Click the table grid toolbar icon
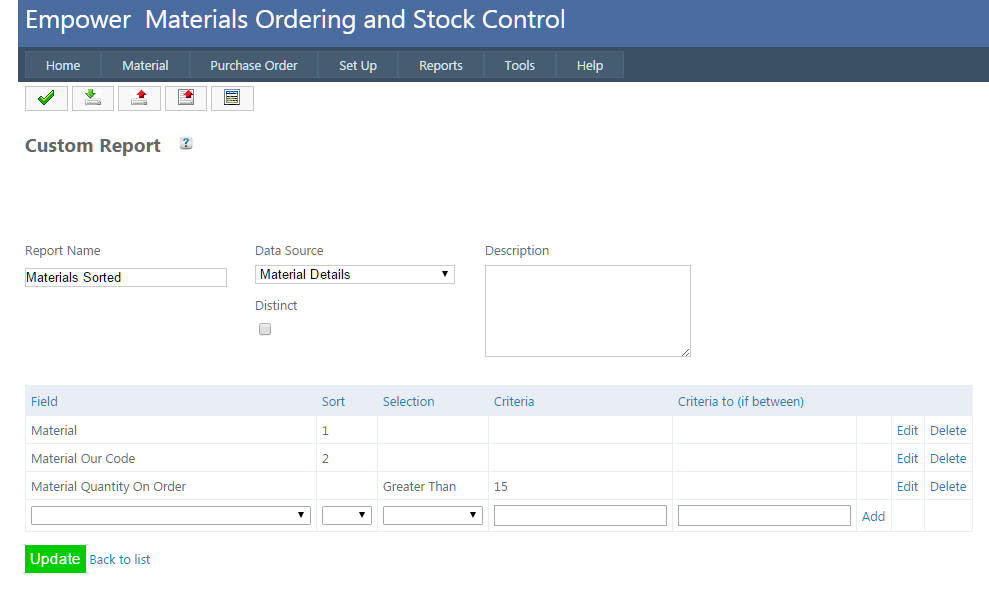Image resolution: width=989 pixels, height=591 pixels. 232,98
